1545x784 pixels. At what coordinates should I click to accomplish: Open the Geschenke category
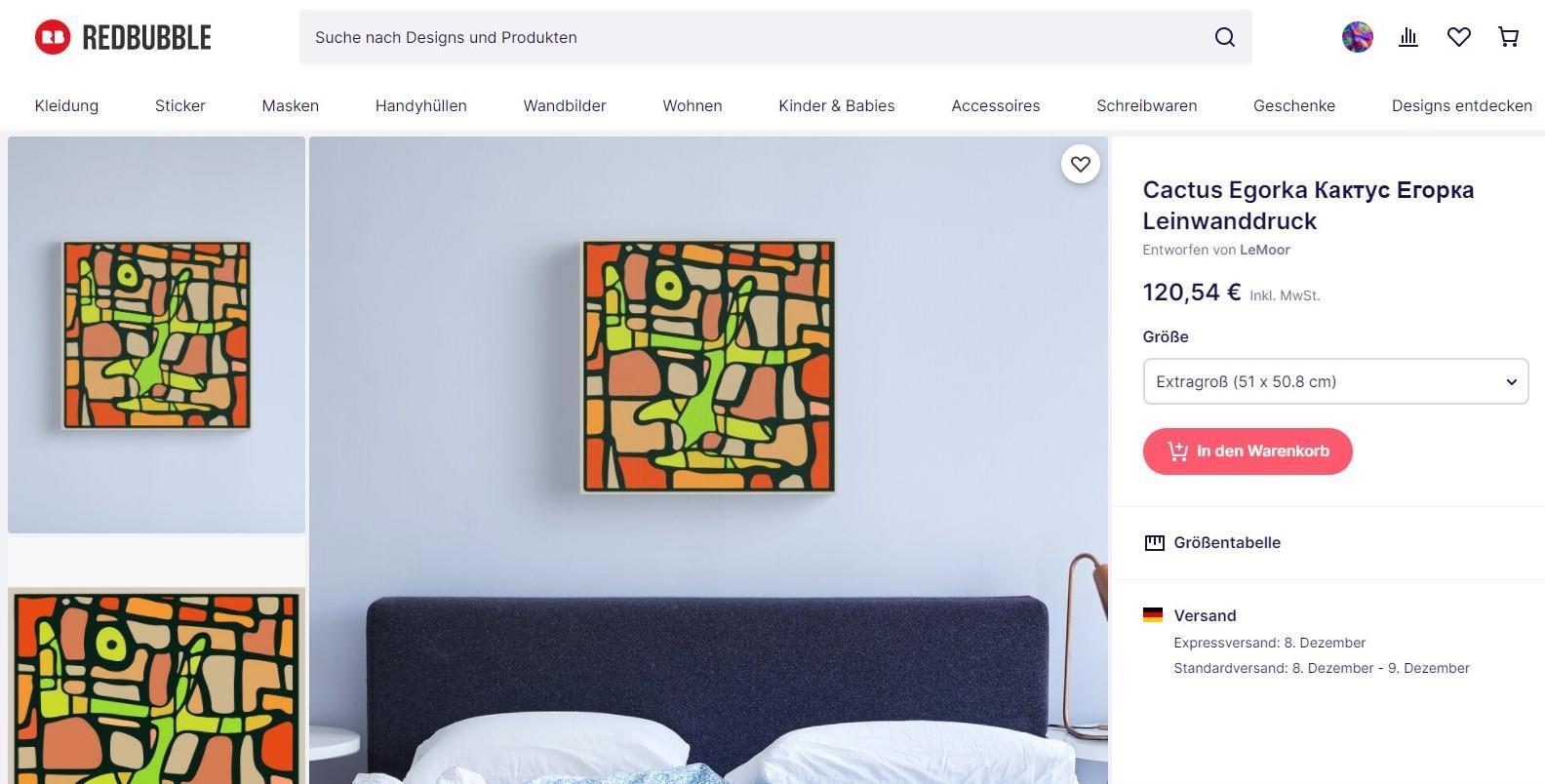[x=1294, y=105]
